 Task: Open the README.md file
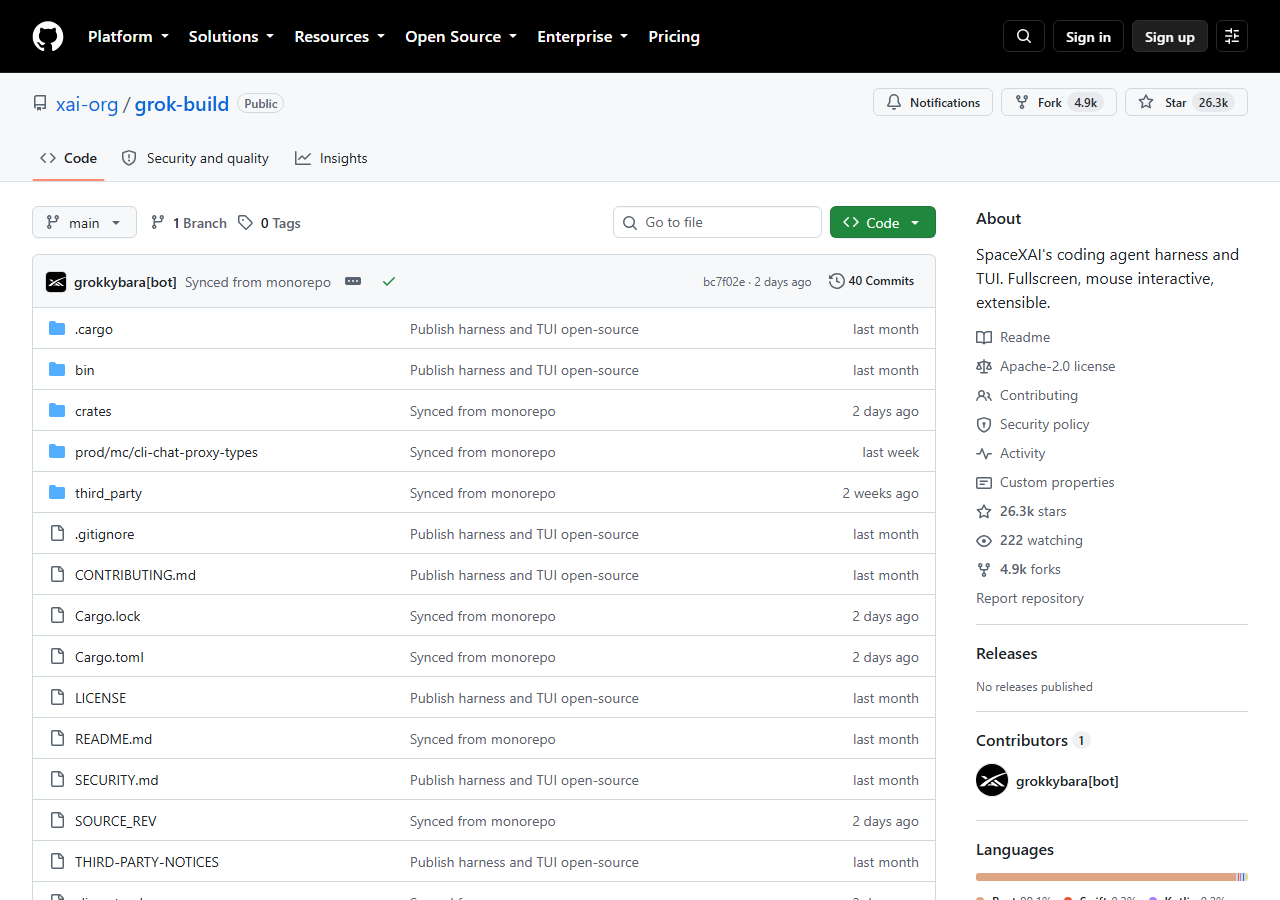click(x=113, y=739)
